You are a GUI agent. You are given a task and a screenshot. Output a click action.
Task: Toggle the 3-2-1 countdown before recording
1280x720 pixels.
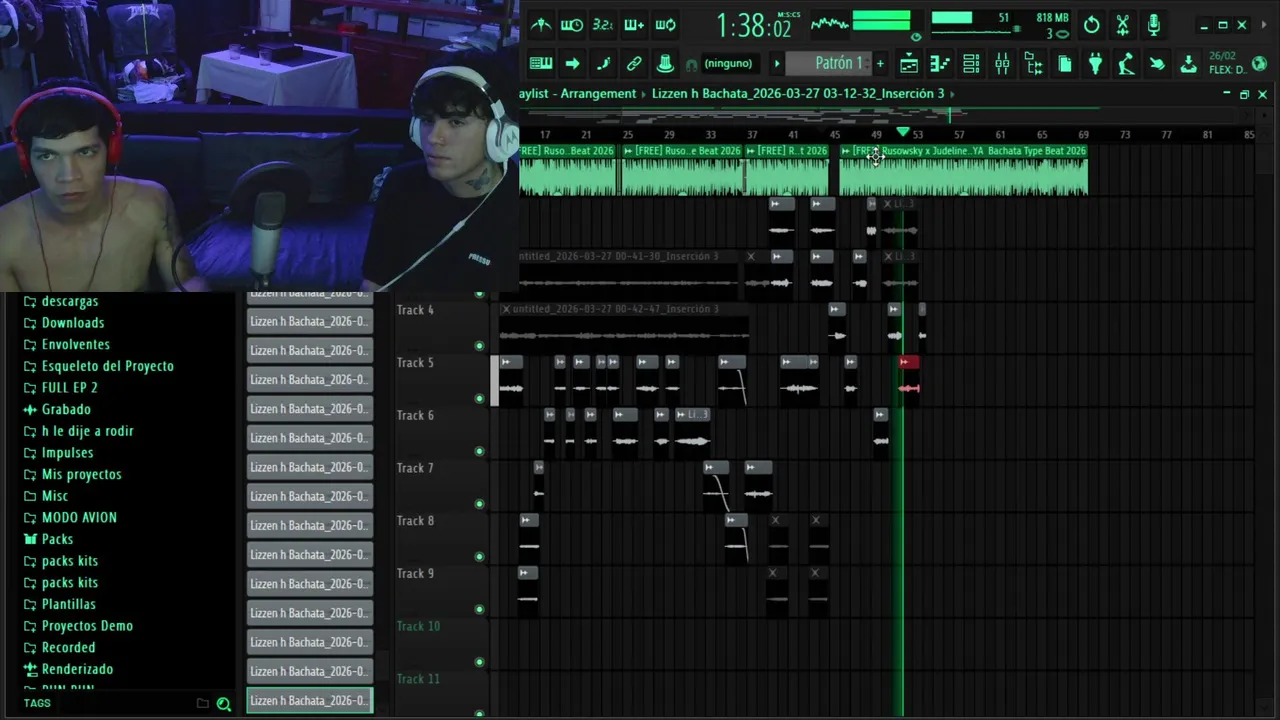click(603, 25)
